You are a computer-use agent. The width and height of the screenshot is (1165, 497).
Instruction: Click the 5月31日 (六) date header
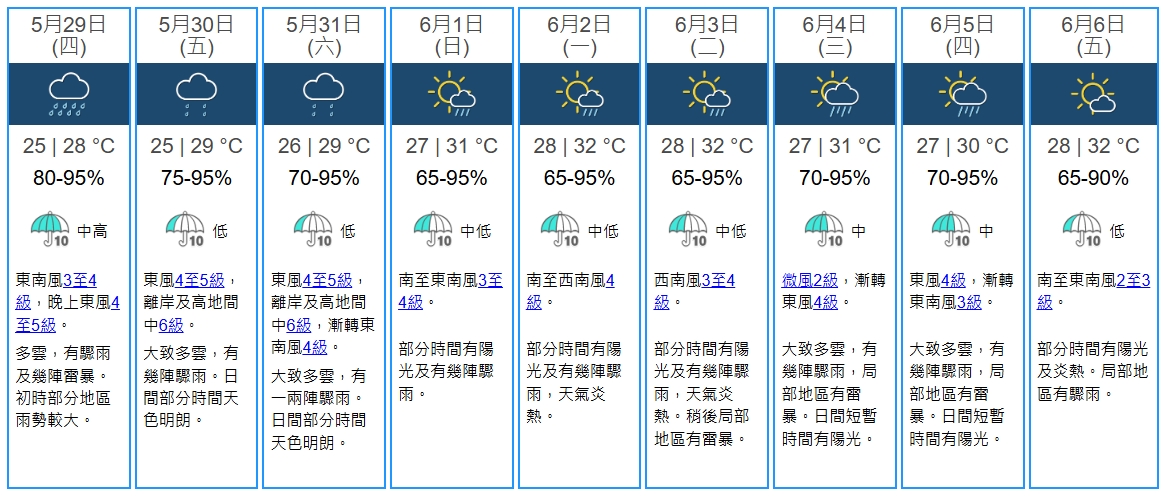point(324,35)
